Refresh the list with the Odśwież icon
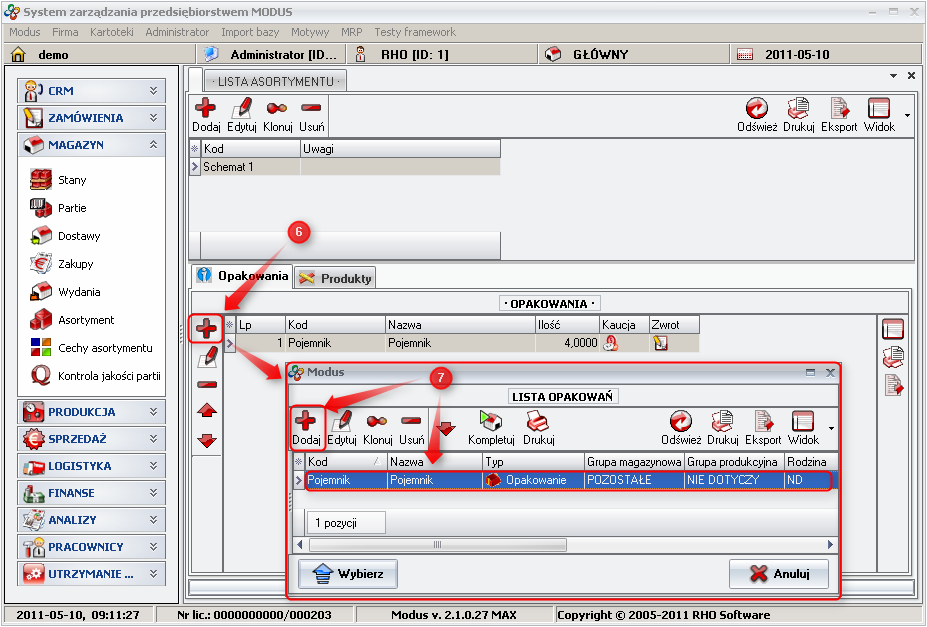The image size is (927, 627). [x=757, y=110]
